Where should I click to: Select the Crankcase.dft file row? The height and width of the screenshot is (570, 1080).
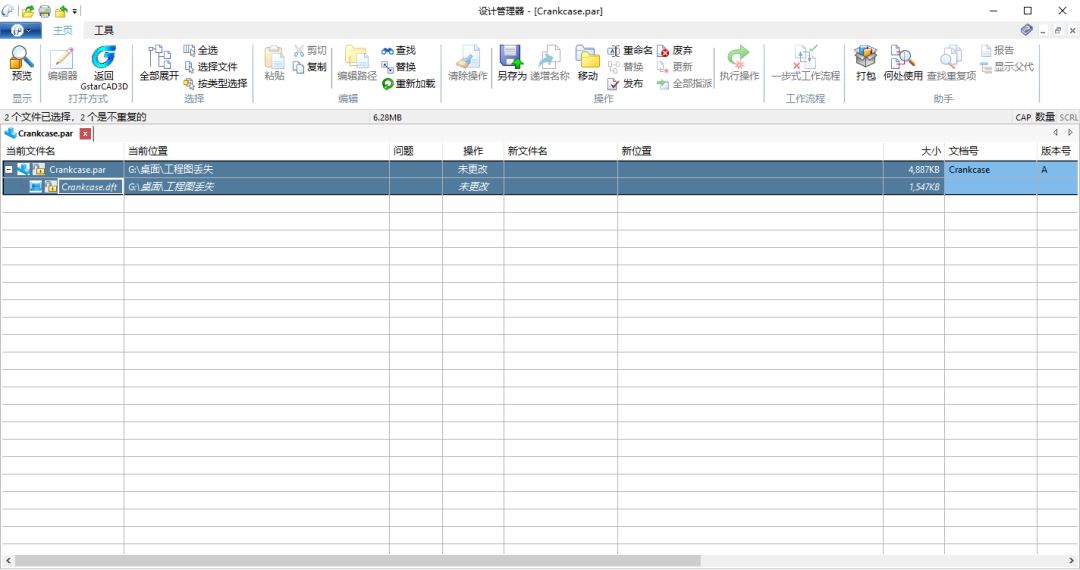point(90,187)
